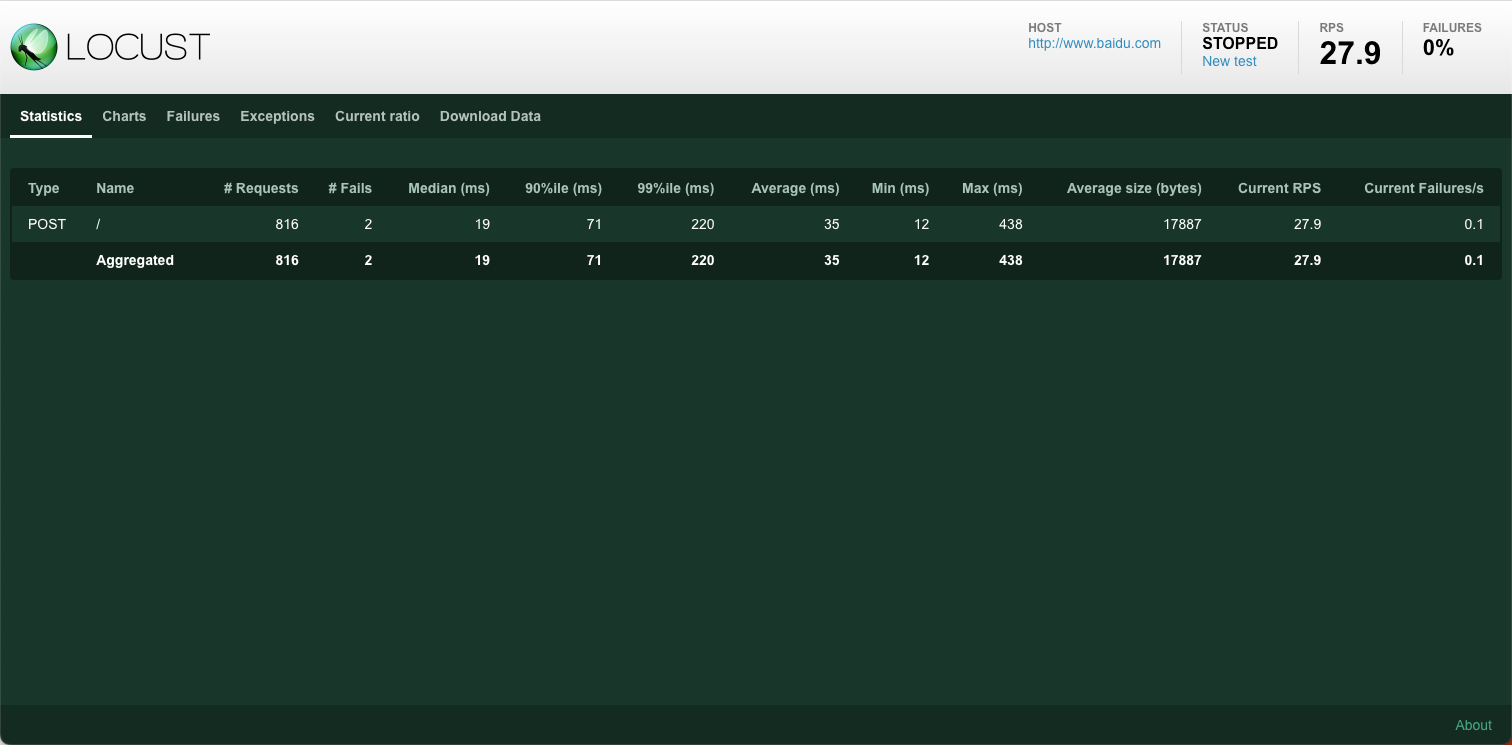Sort by Current Failures/s column header
Screen dimensions: 1512x745
[1424, 188]
